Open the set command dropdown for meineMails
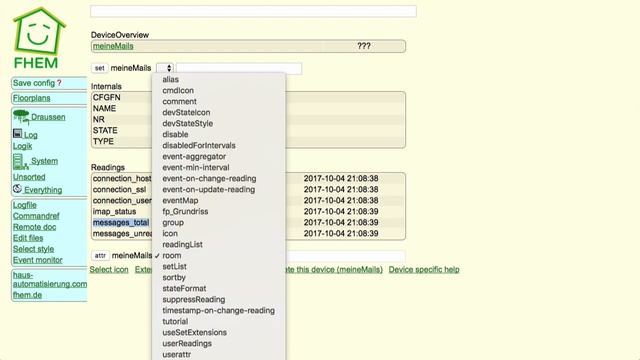640x360 pixels. tap(165, 68)
